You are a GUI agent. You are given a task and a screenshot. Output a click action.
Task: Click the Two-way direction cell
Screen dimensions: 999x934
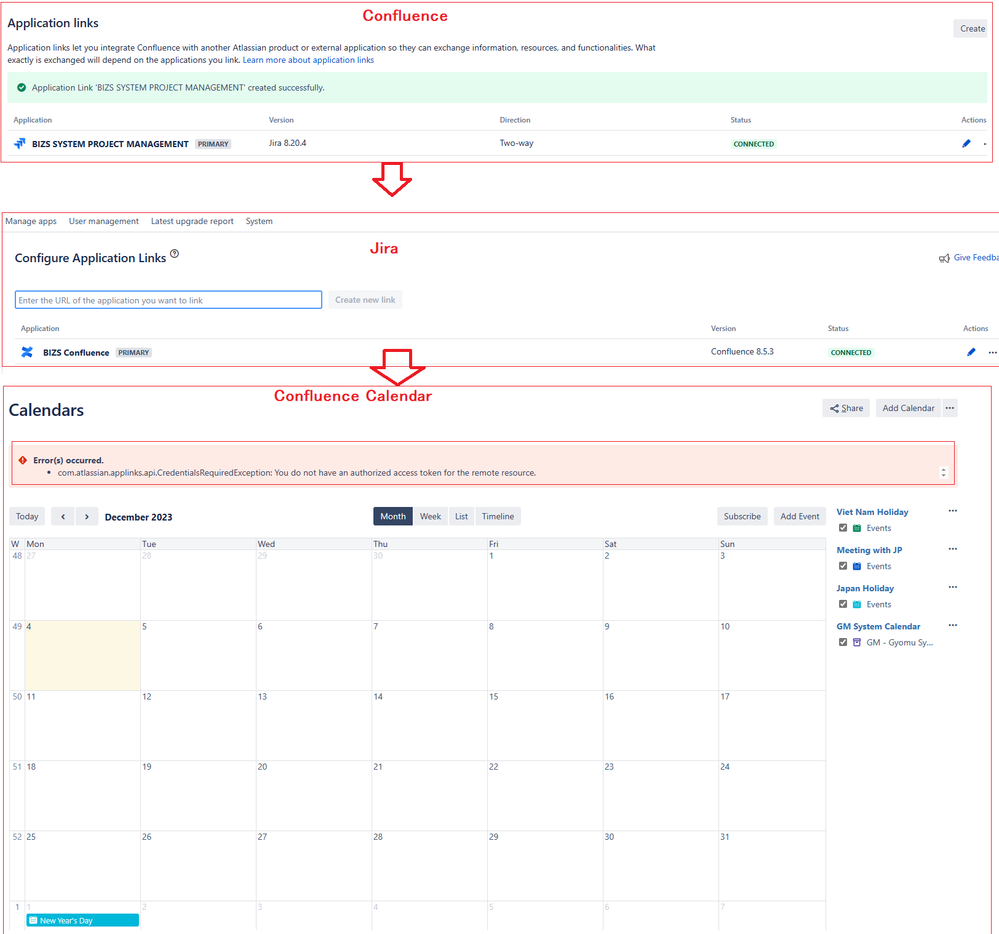(517, 143)
